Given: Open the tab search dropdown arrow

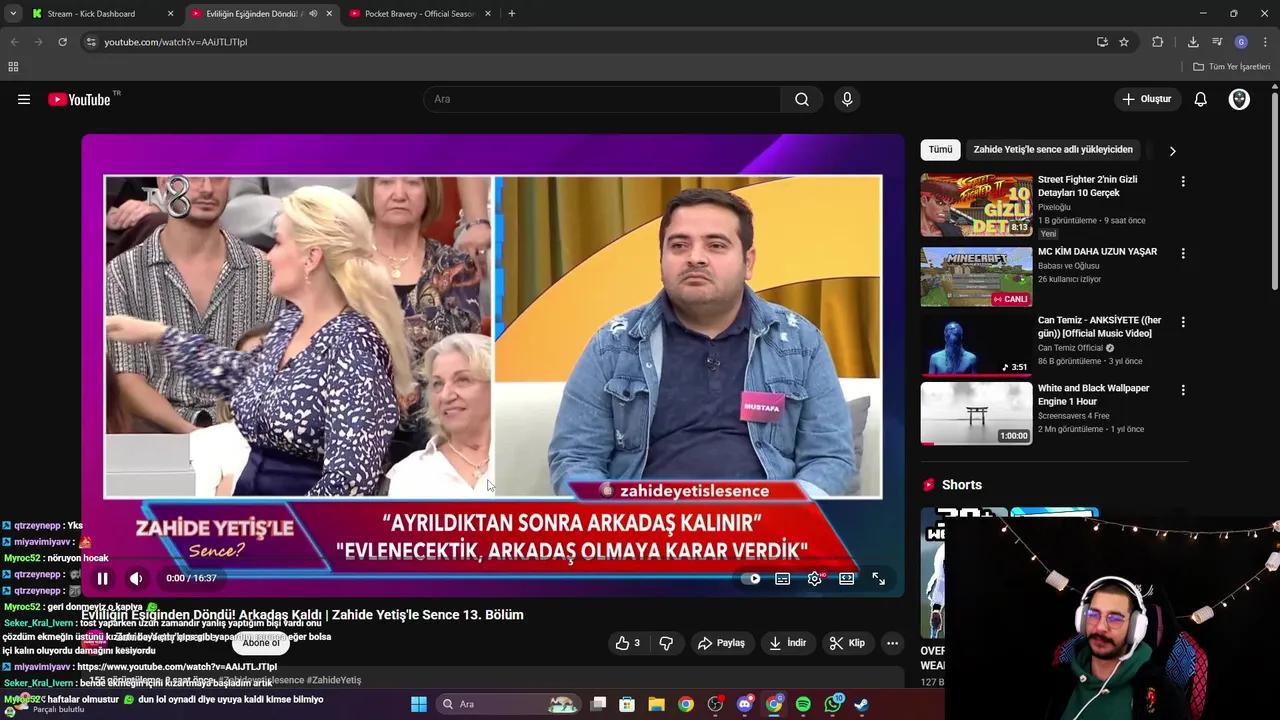Looking at the screenshot, I should 13,14.
